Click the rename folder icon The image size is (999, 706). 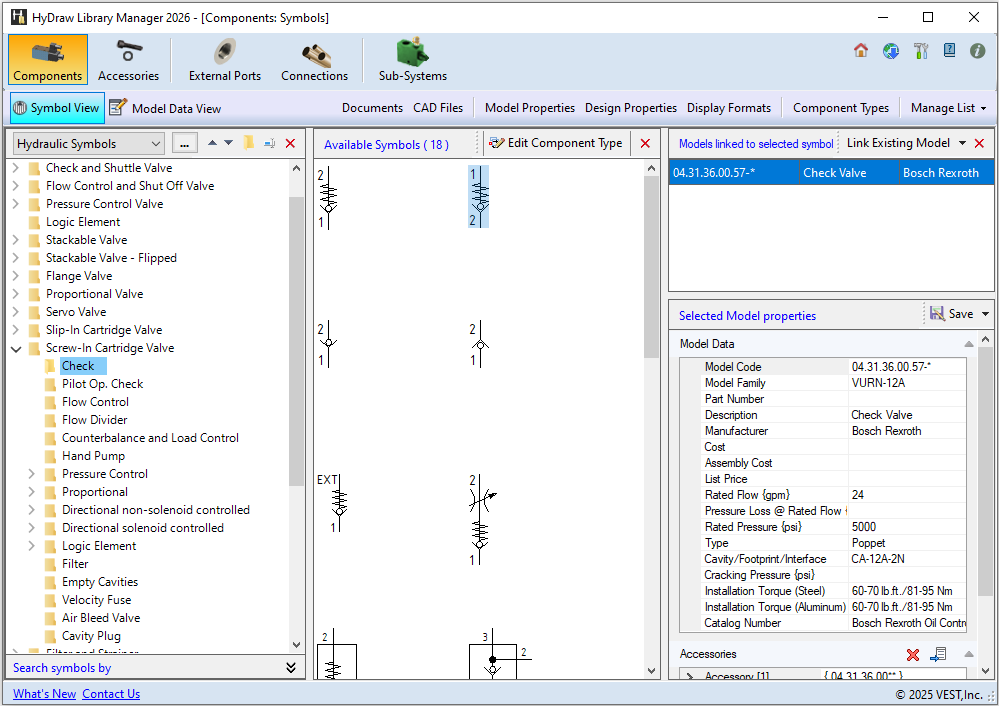[x=270, y=143]
